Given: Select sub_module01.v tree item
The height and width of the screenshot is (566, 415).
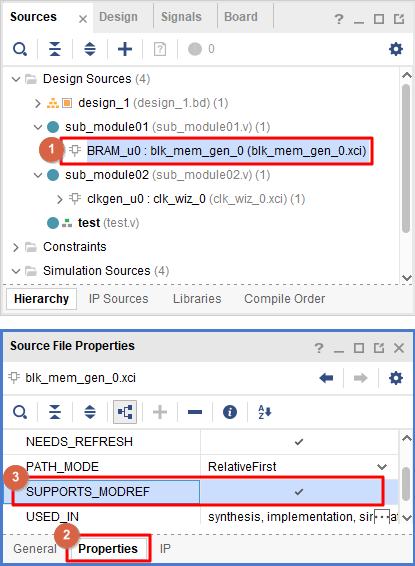Looking at the screenshot, I should (x=167, y=127).
